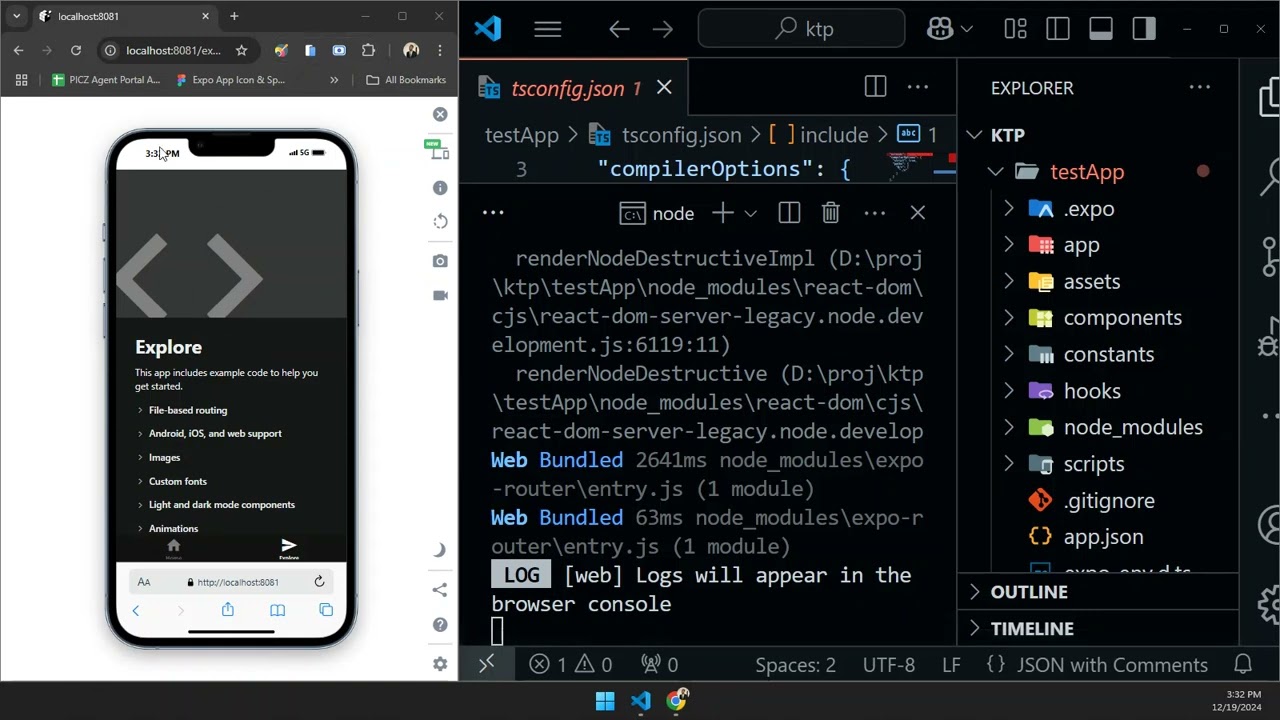The image size is (1280, 720).
Task: Open Chrome extensions puzzle icon
Action: 368,50
